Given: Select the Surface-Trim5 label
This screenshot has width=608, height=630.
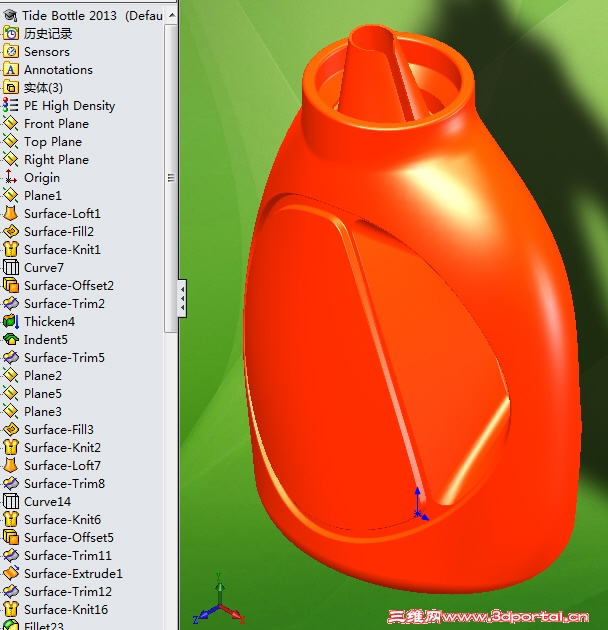Looking at the screenshot, I should pyautogui.click(x=64, y=358).
